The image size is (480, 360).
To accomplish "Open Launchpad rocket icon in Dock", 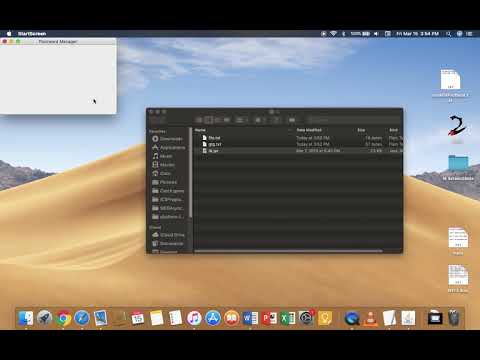I will pyautogui.click(x=44, y=318).
